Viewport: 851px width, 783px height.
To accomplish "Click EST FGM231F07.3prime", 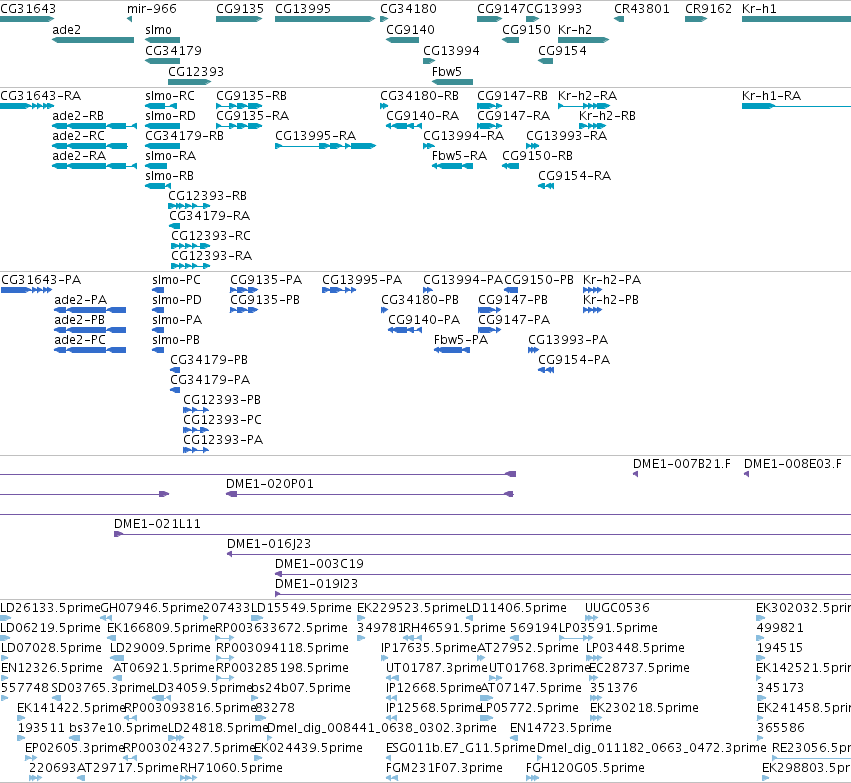I will (x=391, y=778).
